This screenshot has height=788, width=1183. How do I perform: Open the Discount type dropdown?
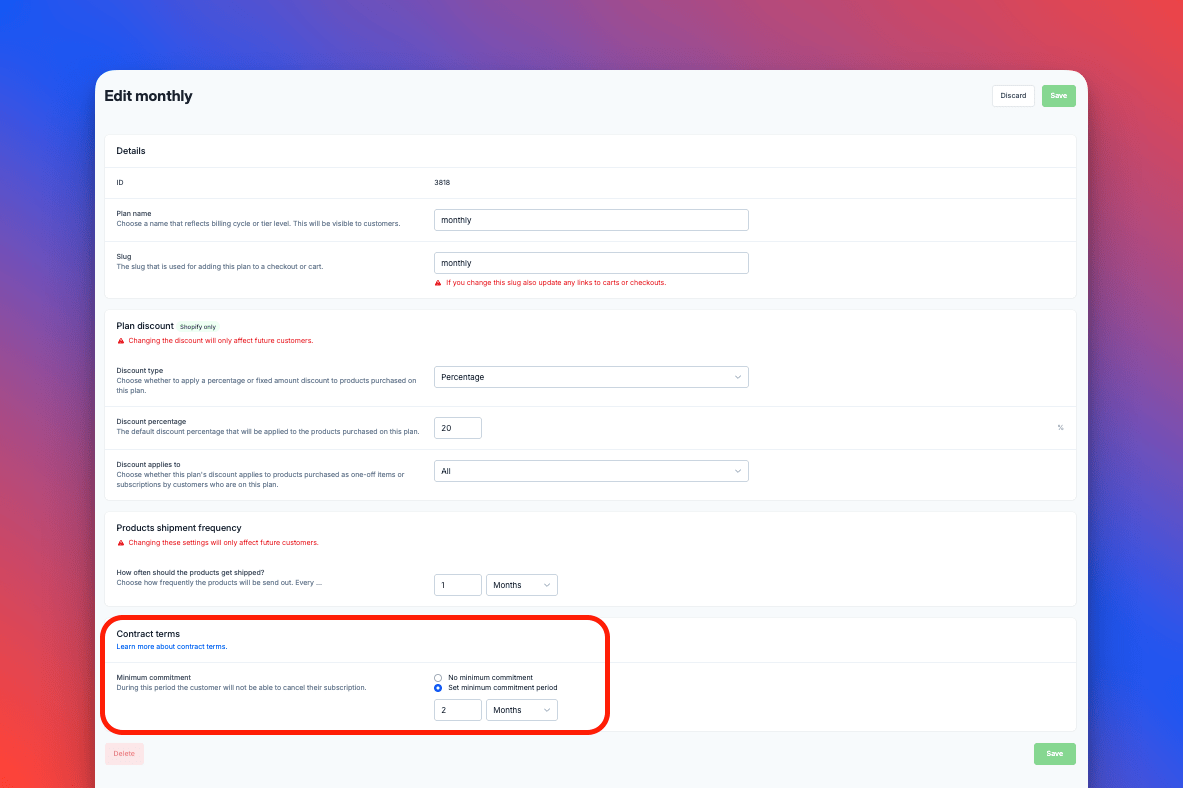point(591,377)
